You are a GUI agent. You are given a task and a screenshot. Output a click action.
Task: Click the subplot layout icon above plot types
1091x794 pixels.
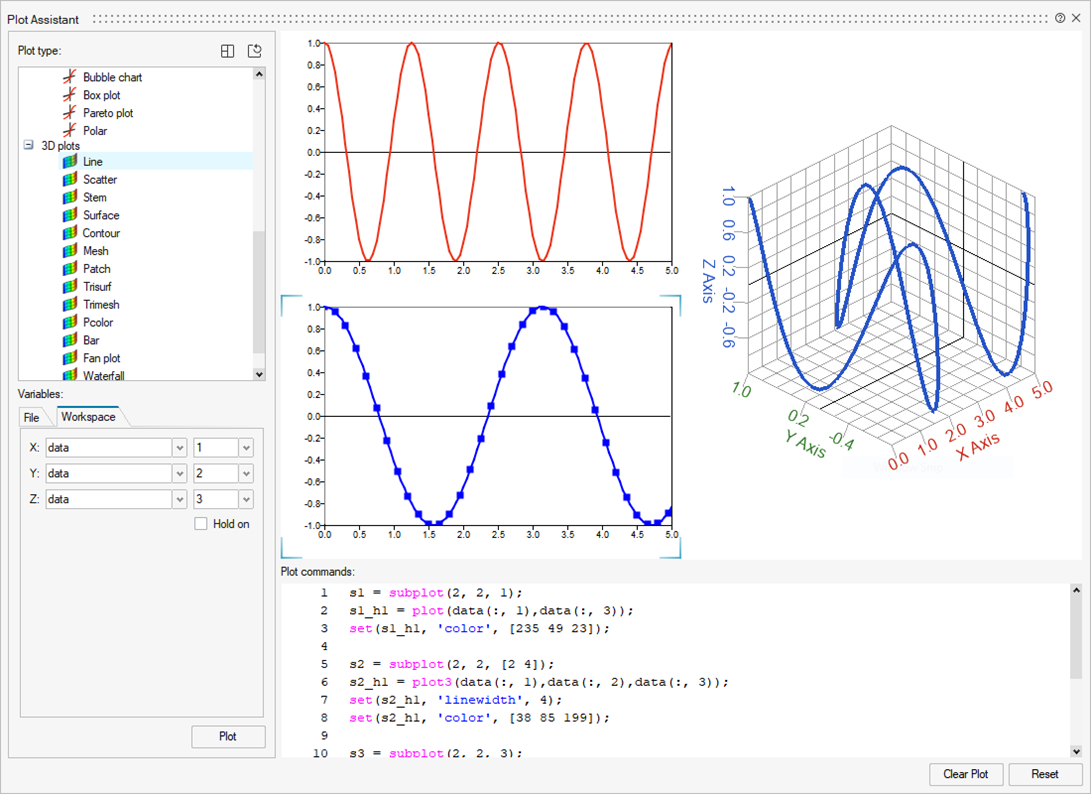[228, 51]
